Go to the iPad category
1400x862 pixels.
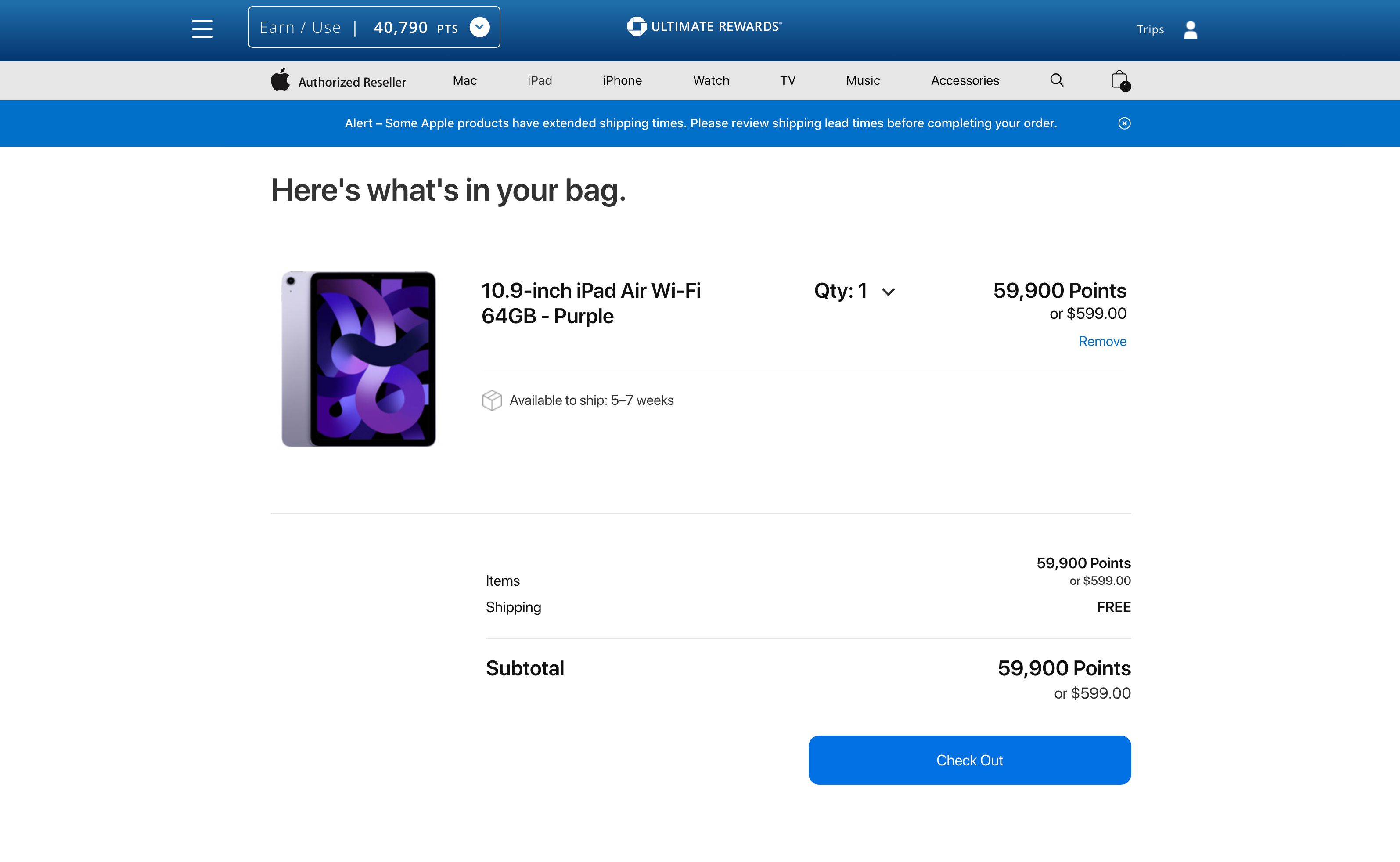pos(540,80)
